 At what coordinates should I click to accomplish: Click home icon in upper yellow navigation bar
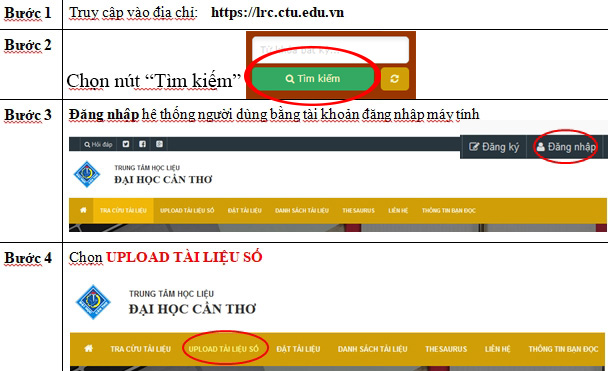click(x=83, y=210)
